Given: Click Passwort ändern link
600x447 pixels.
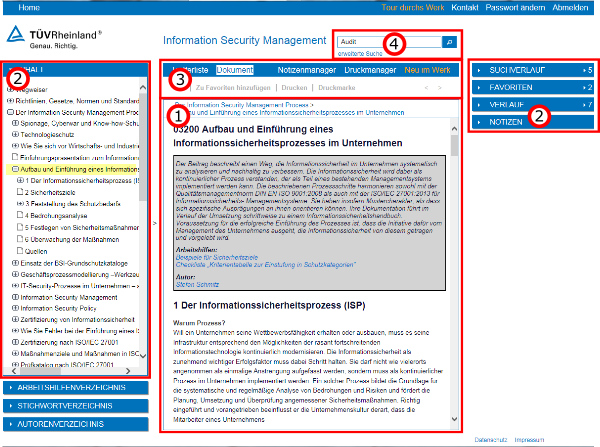Looking at the screenshot, I should [x=515, y=7].
